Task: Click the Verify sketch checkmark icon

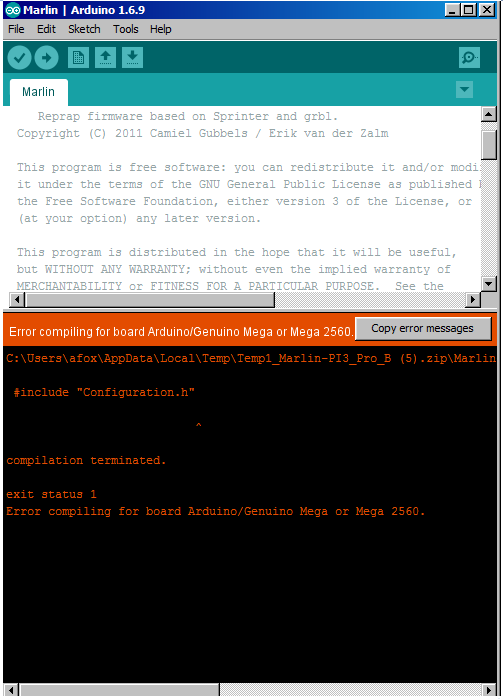Action: 19,58
